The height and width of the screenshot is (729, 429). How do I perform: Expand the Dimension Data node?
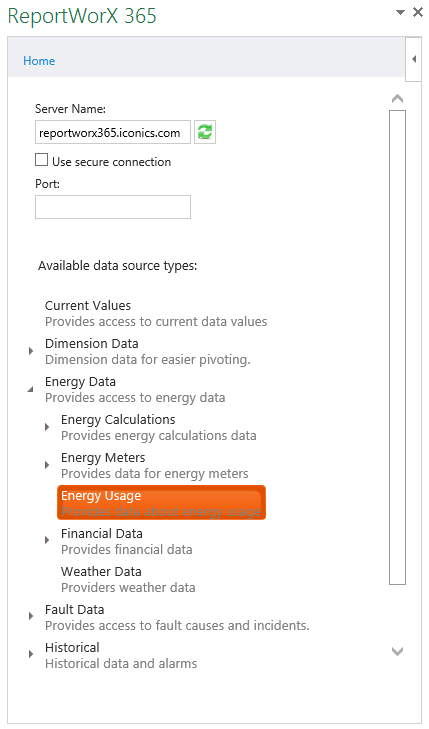click(31, 351)
